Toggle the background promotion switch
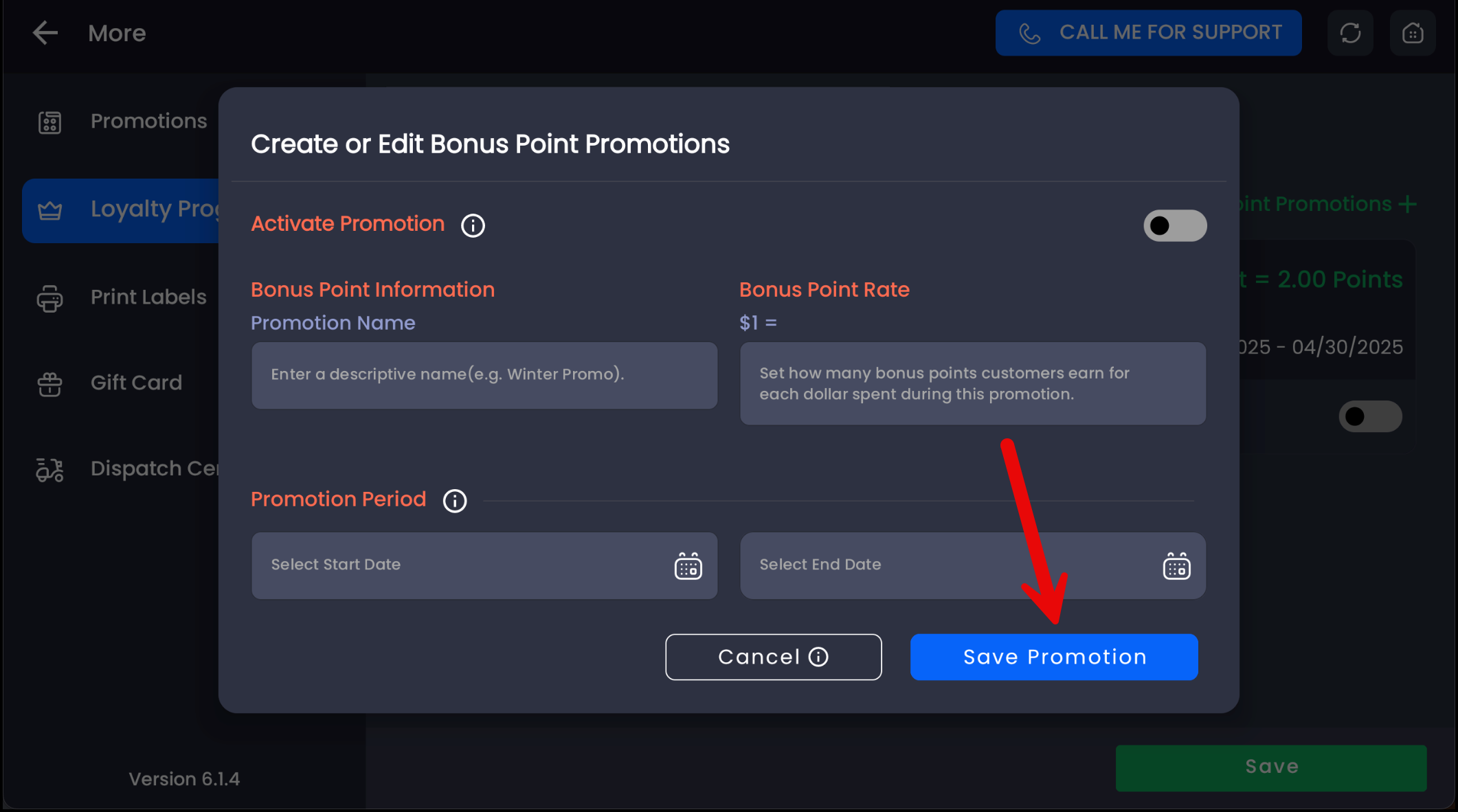This screenshot has width=1458, height=812. (1369, 416)
